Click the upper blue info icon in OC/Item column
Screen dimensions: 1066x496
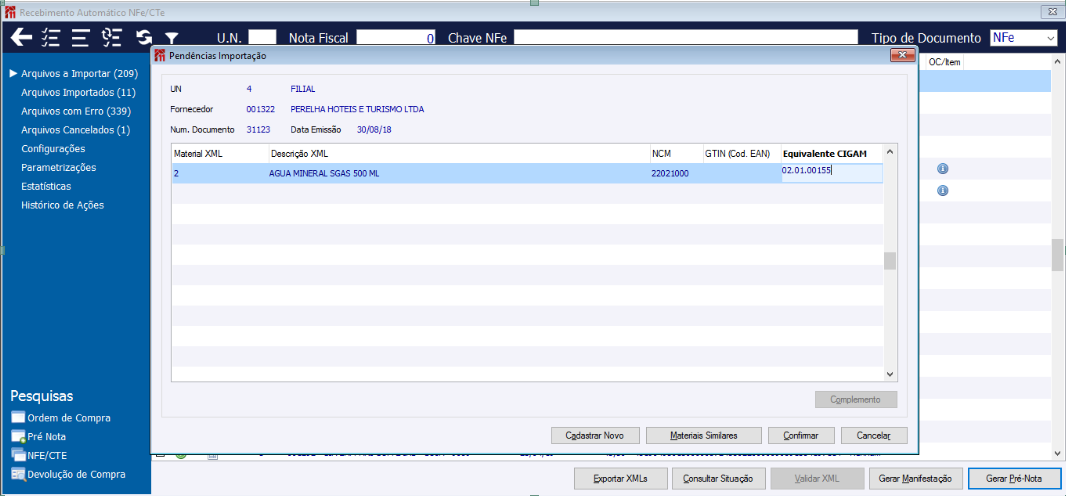[x=942, y=169]
